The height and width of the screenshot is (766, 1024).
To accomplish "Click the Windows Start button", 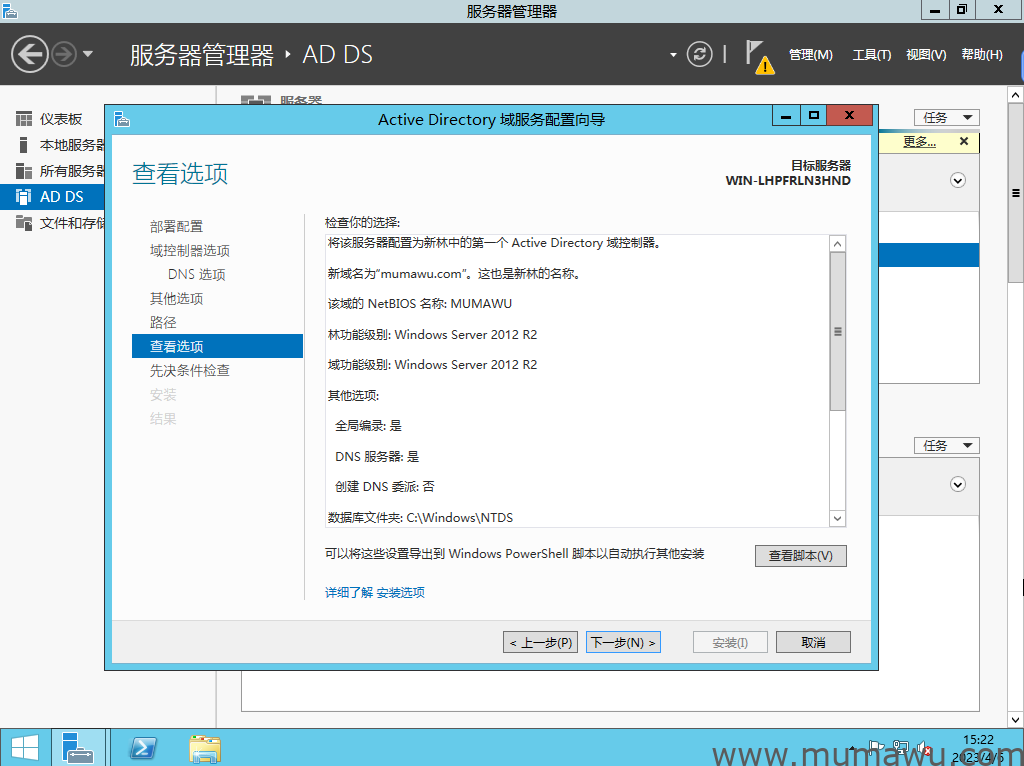I will [23, 747].
